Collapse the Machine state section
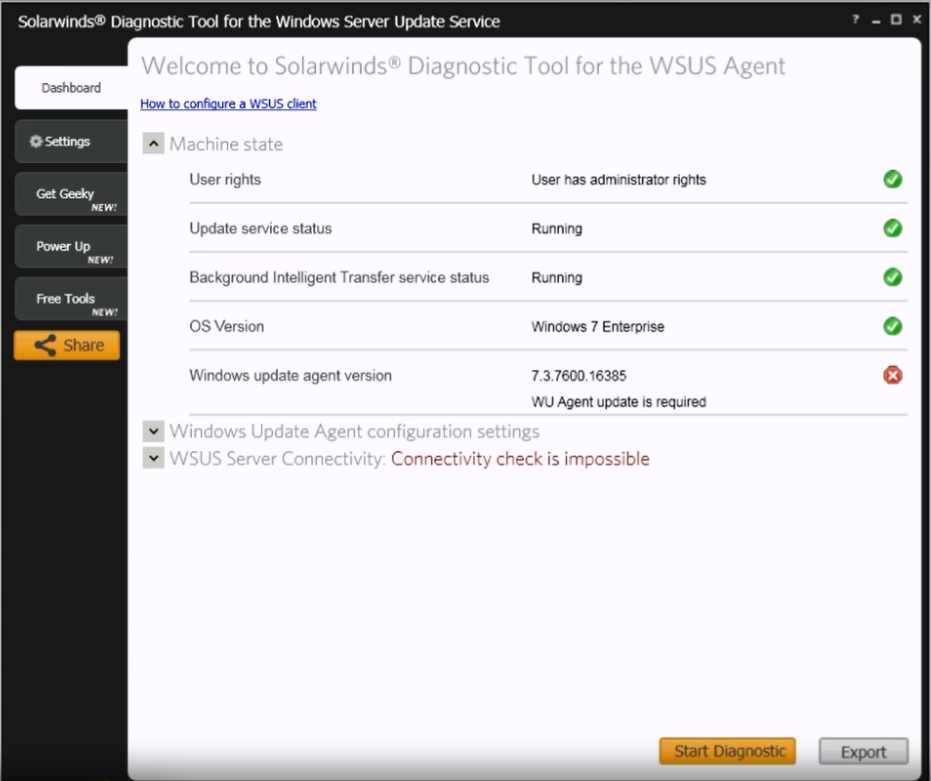The height and width of the screenshot is (781, 931). 153,144
